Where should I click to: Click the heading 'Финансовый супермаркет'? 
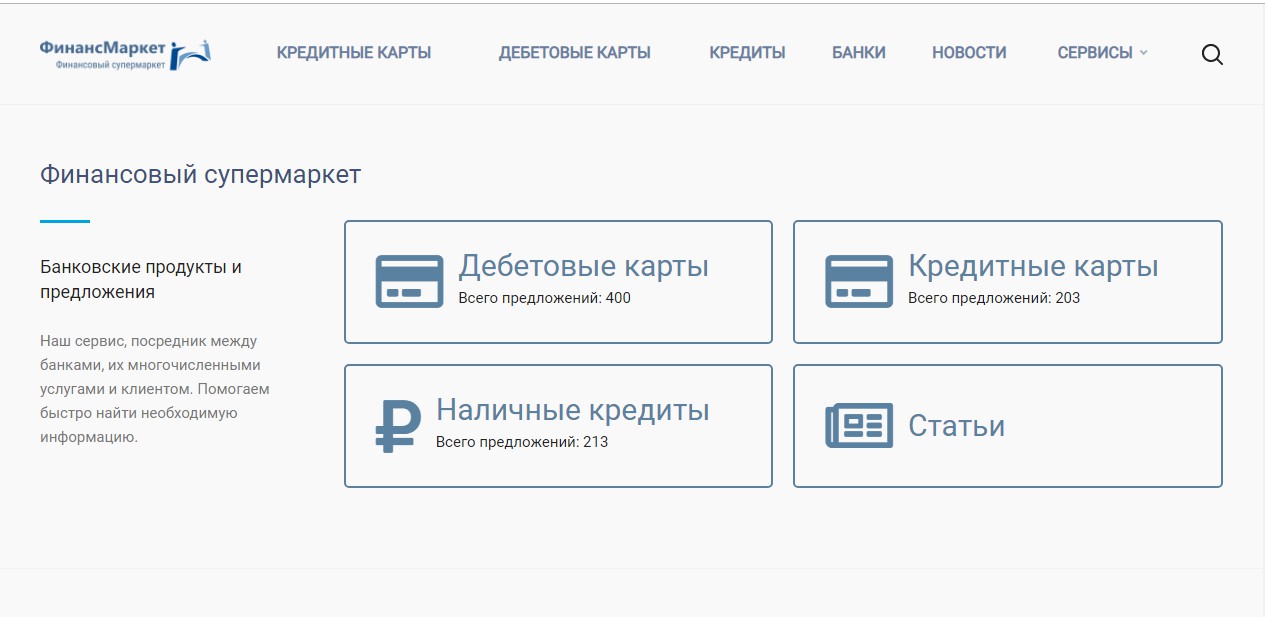point(200,175)
